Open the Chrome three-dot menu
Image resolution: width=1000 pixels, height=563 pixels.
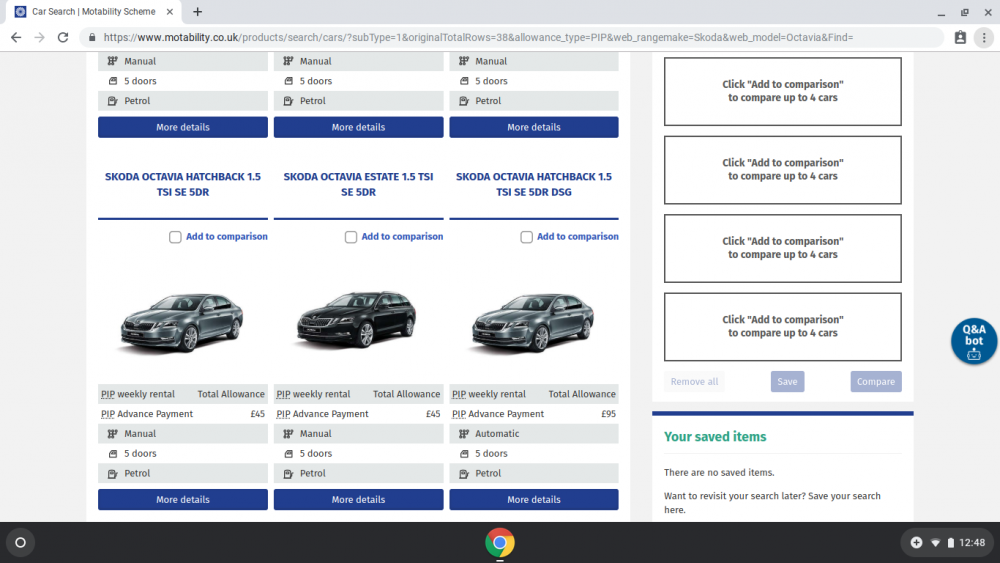tap(984, 38)
